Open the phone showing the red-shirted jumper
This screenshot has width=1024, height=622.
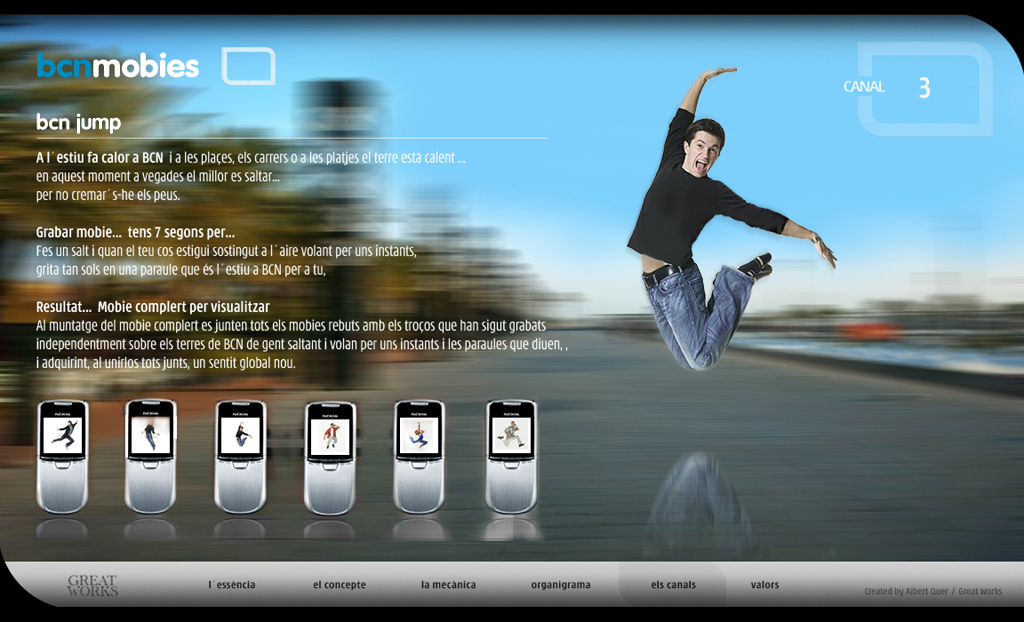330,455
